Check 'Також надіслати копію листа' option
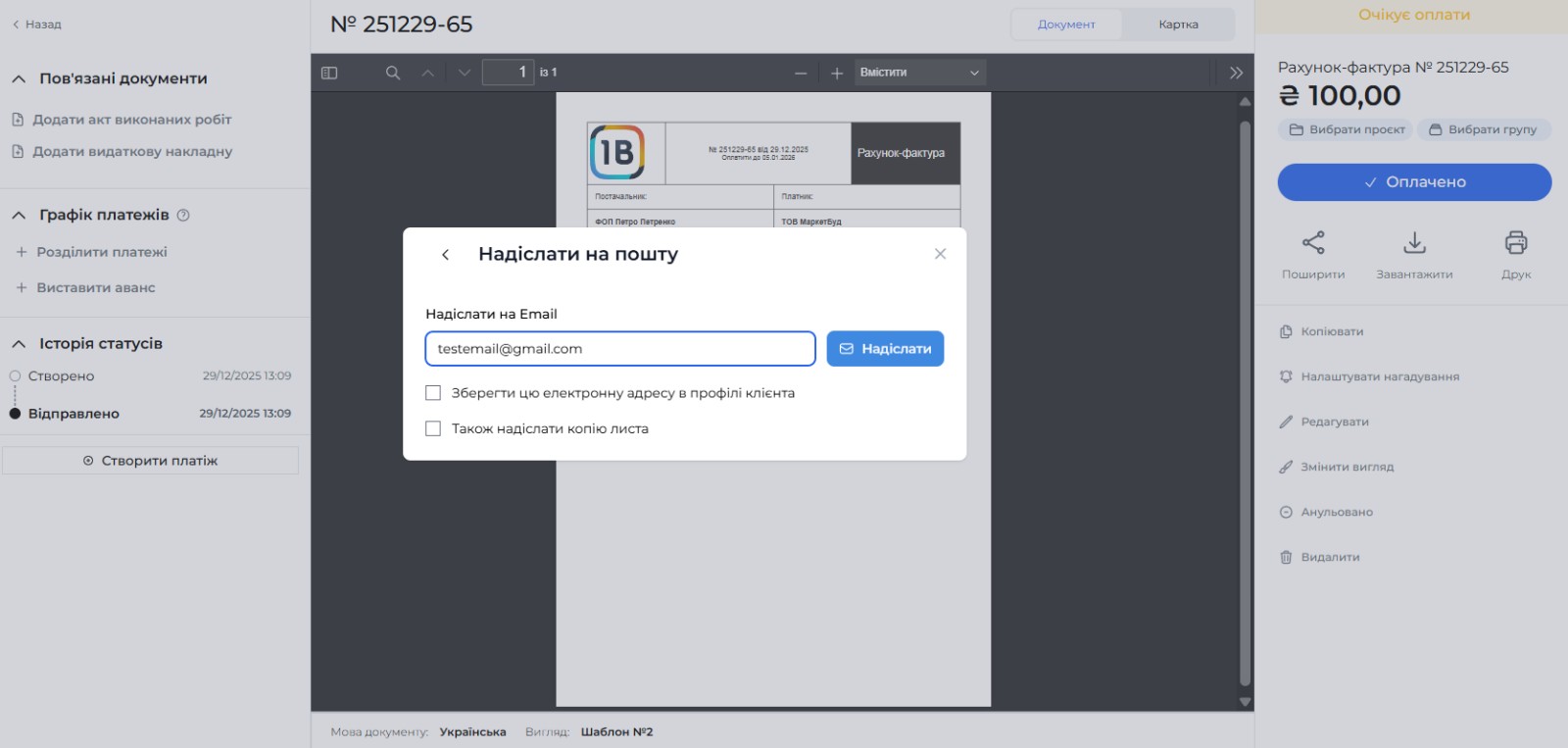The image size is (1568, 748). [433, 428]
